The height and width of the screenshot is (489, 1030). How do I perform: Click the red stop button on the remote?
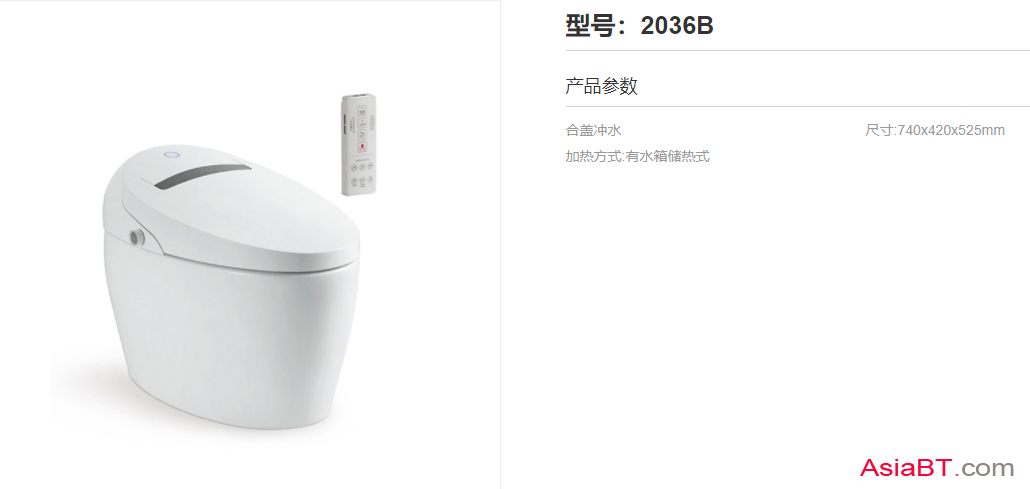(362, 147)
